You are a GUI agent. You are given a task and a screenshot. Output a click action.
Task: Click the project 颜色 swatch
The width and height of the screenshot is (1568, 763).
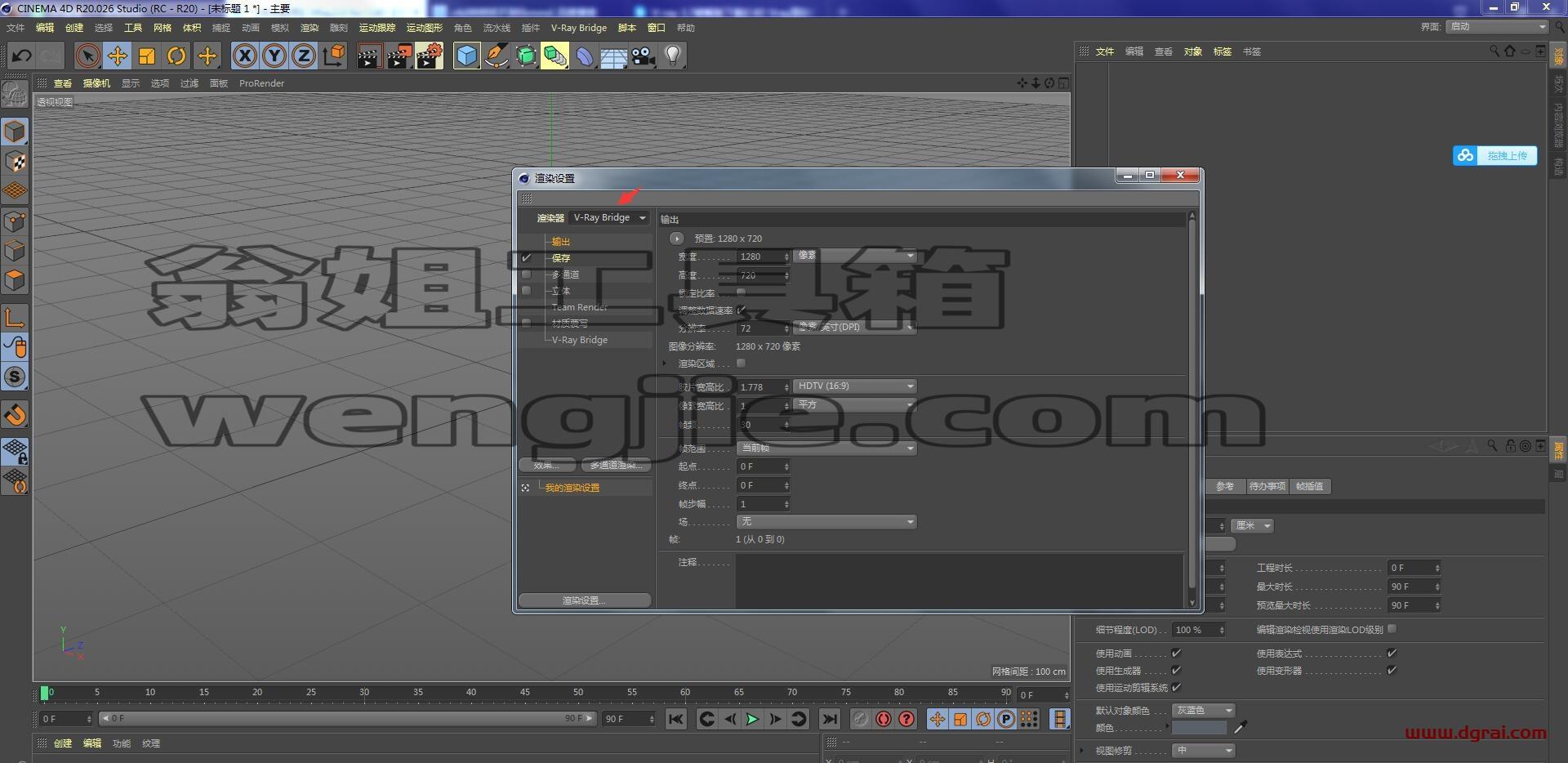point(1199,728)
